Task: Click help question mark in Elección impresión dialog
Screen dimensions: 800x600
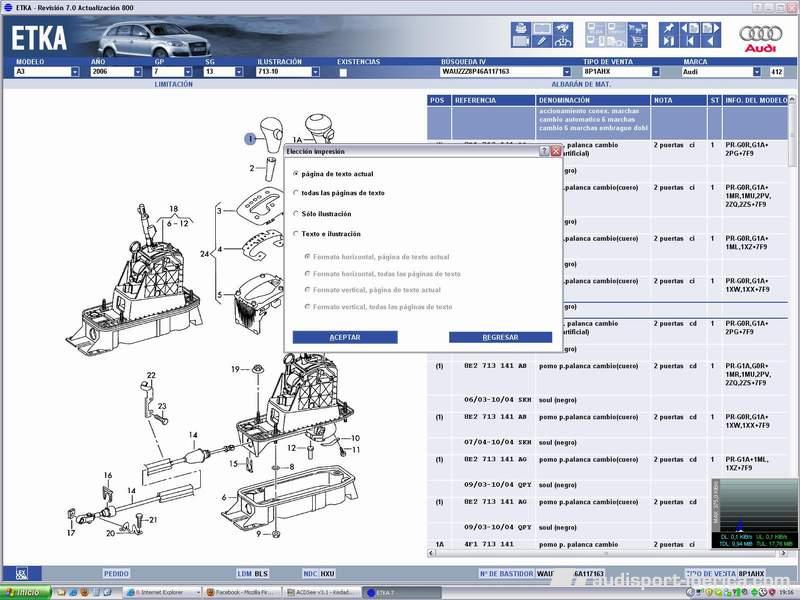Action: (x=544, y=151)
